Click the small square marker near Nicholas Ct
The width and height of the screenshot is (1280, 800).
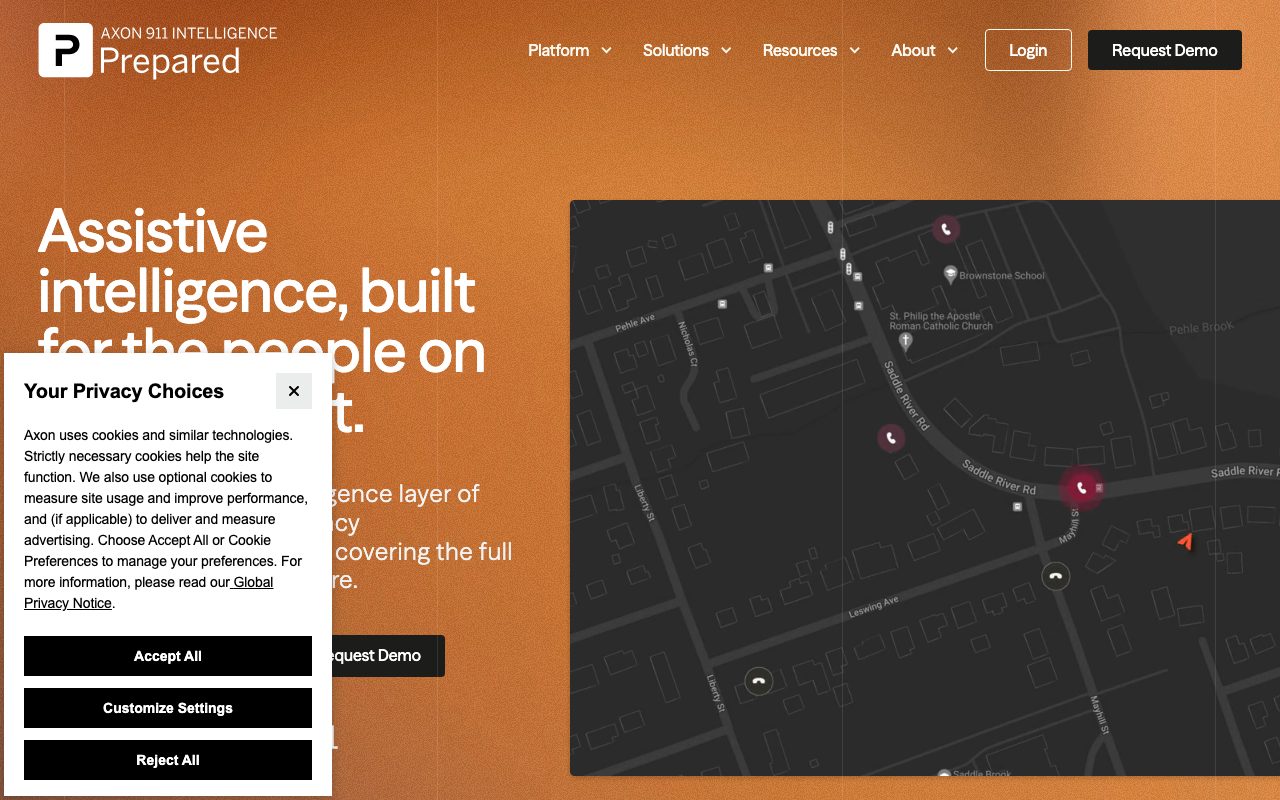pyautogui.click(x=722, y=303)
